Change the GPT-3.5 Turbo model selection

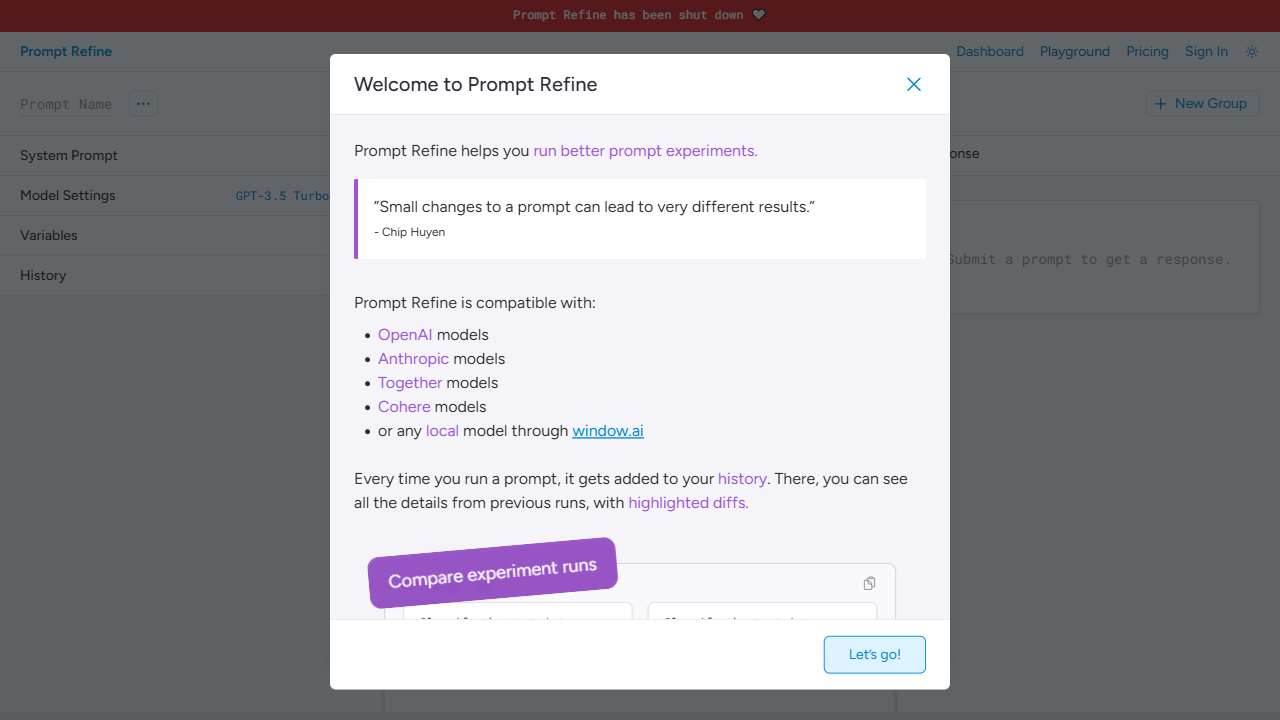(283, 195)
